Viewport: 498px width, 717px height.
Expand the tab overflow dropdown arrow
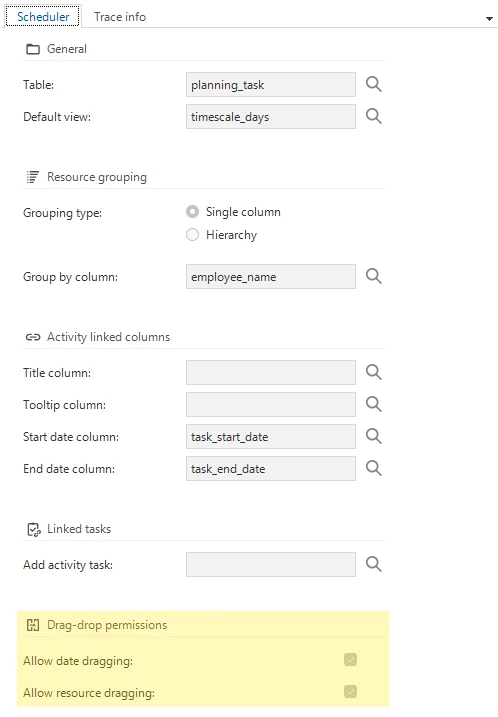pos(489,19)
